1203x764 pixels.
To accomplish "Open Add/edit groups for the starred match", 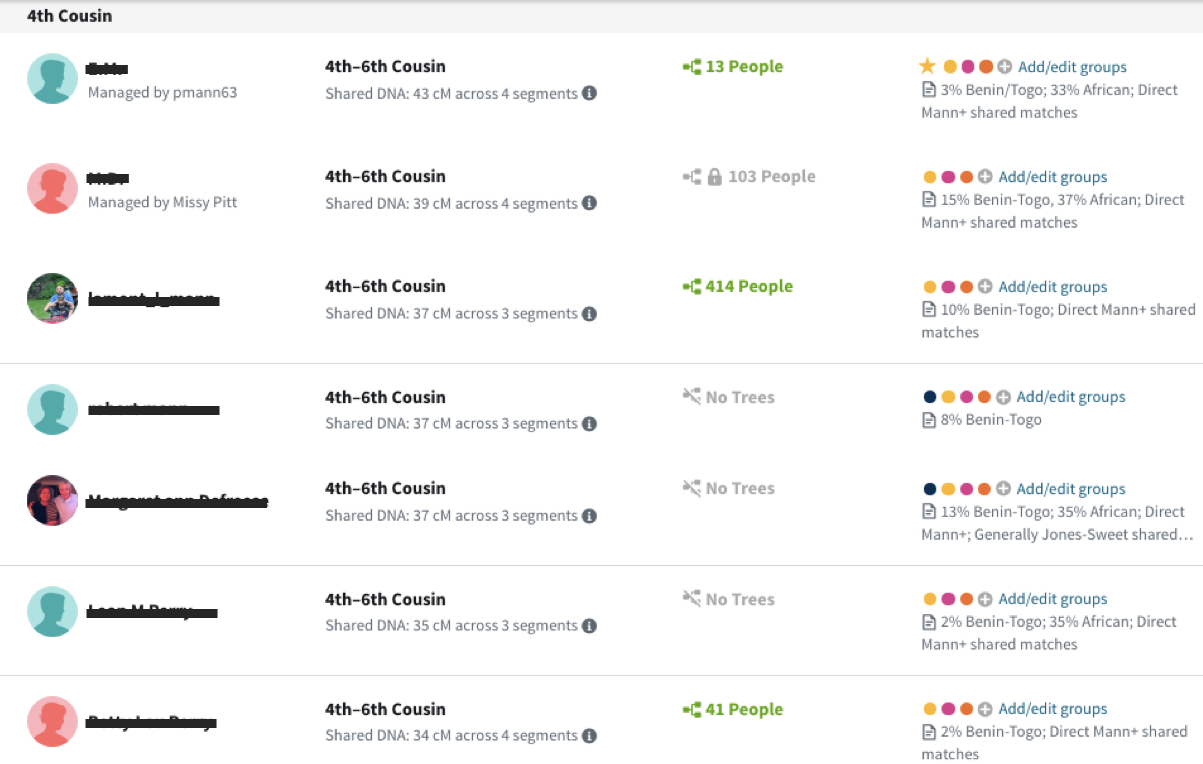I will pyautogui.click(x=1072, y=67).
